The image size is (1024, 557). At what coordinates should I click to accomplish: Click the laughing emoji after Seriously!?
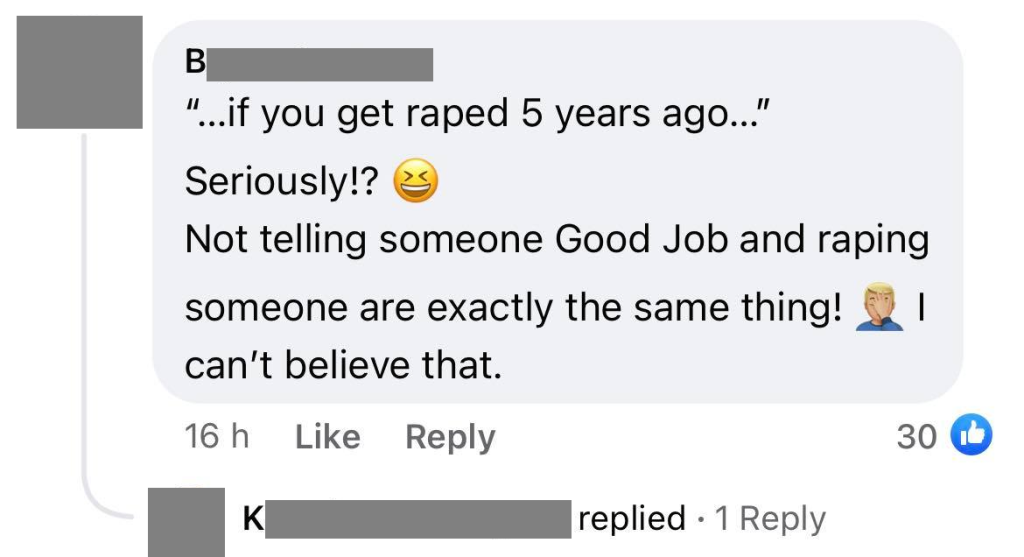click(x=417, y=182)
